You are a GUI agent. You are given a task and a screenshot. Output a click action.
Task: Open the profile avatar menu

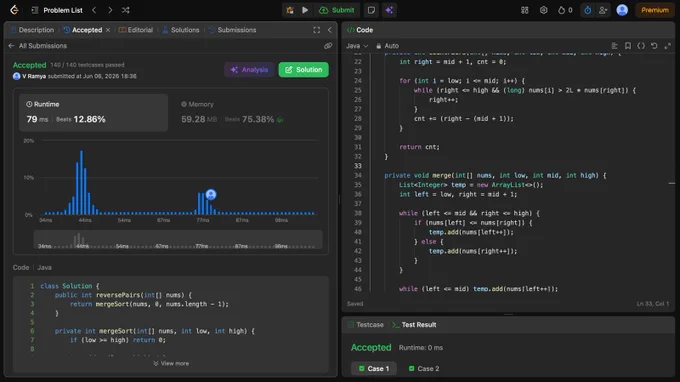click(622, 10)
